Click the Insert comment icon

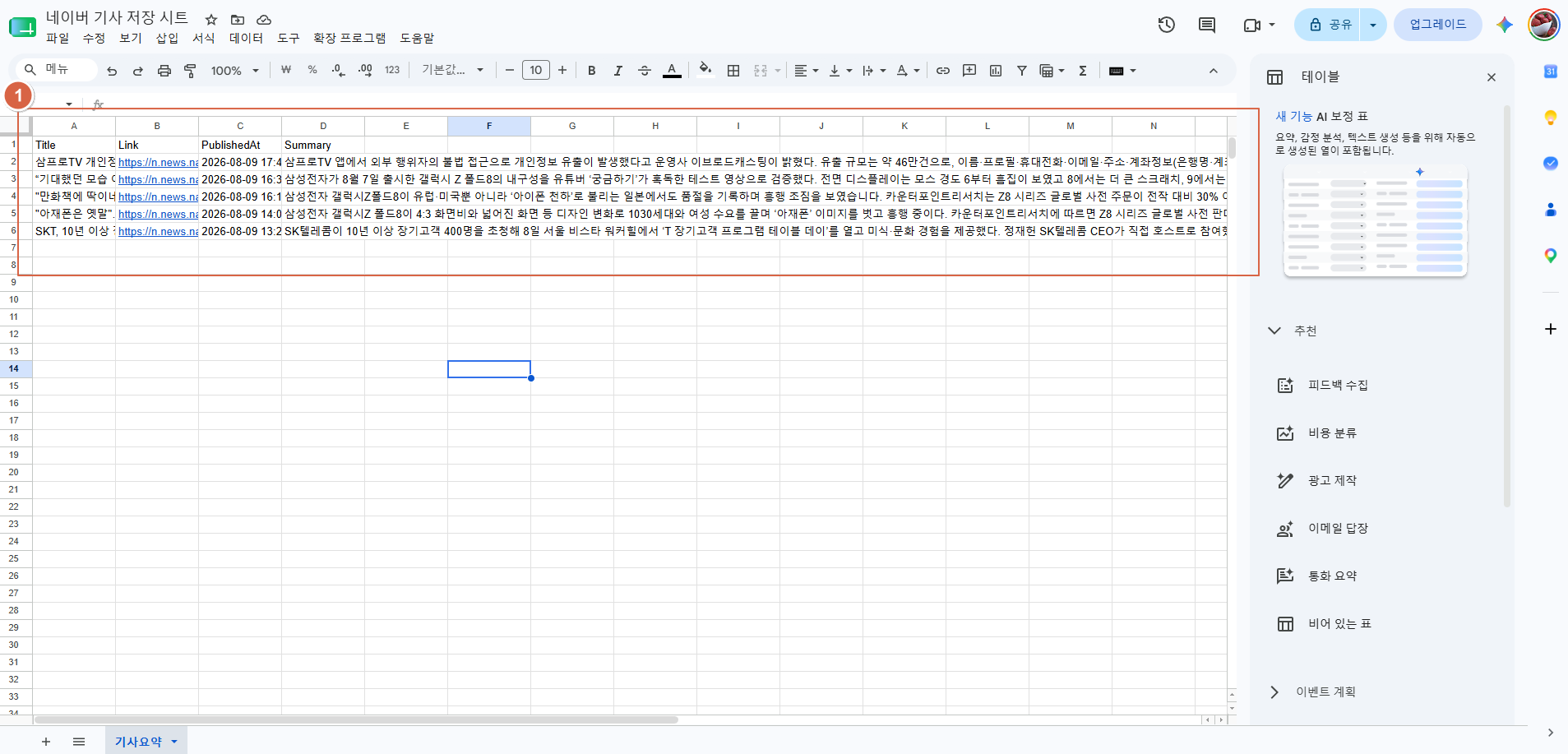969,71
